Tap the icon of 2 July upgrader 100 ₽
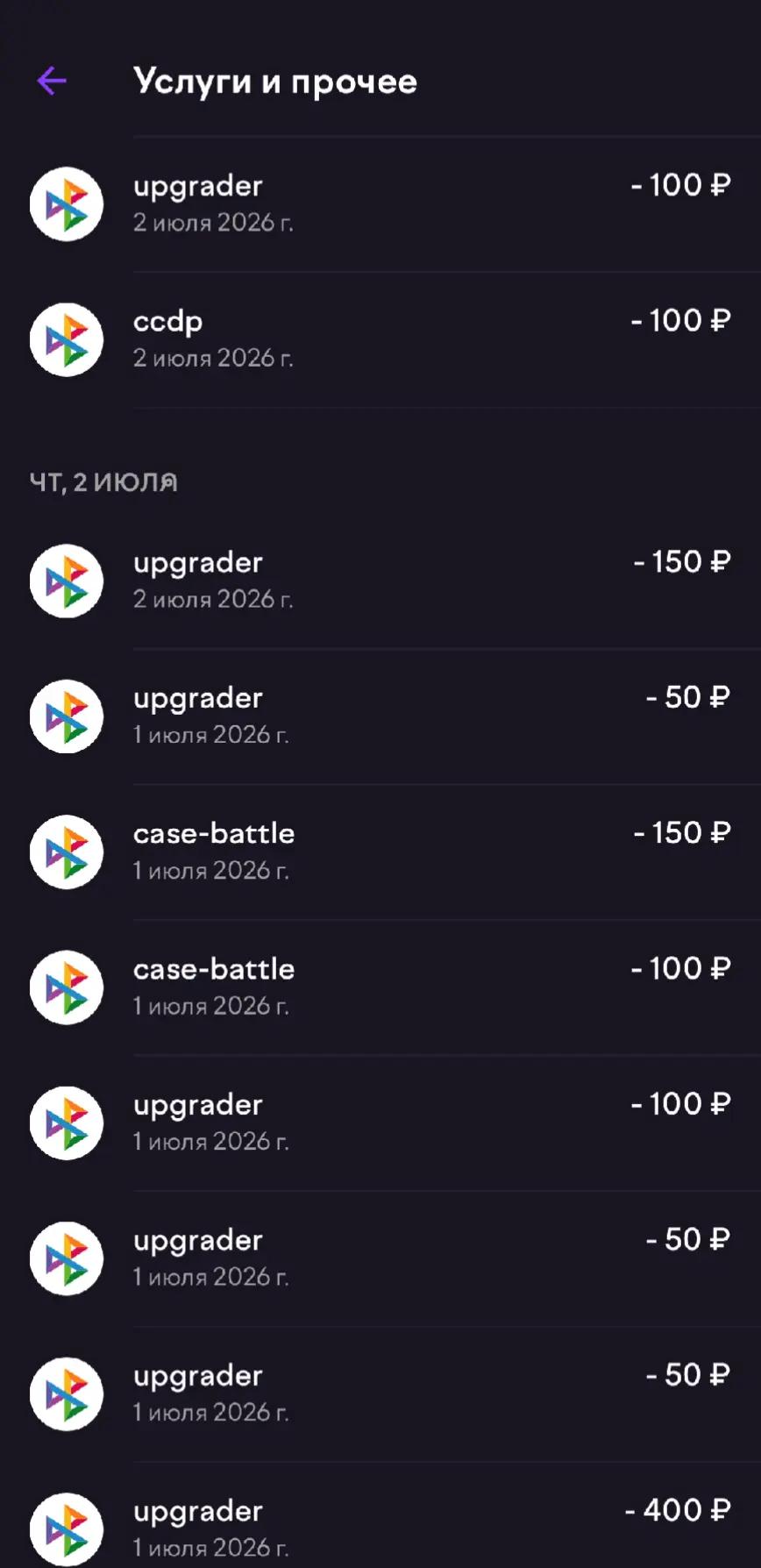Screen dimensions: 761x1568 tap(67, 204)
